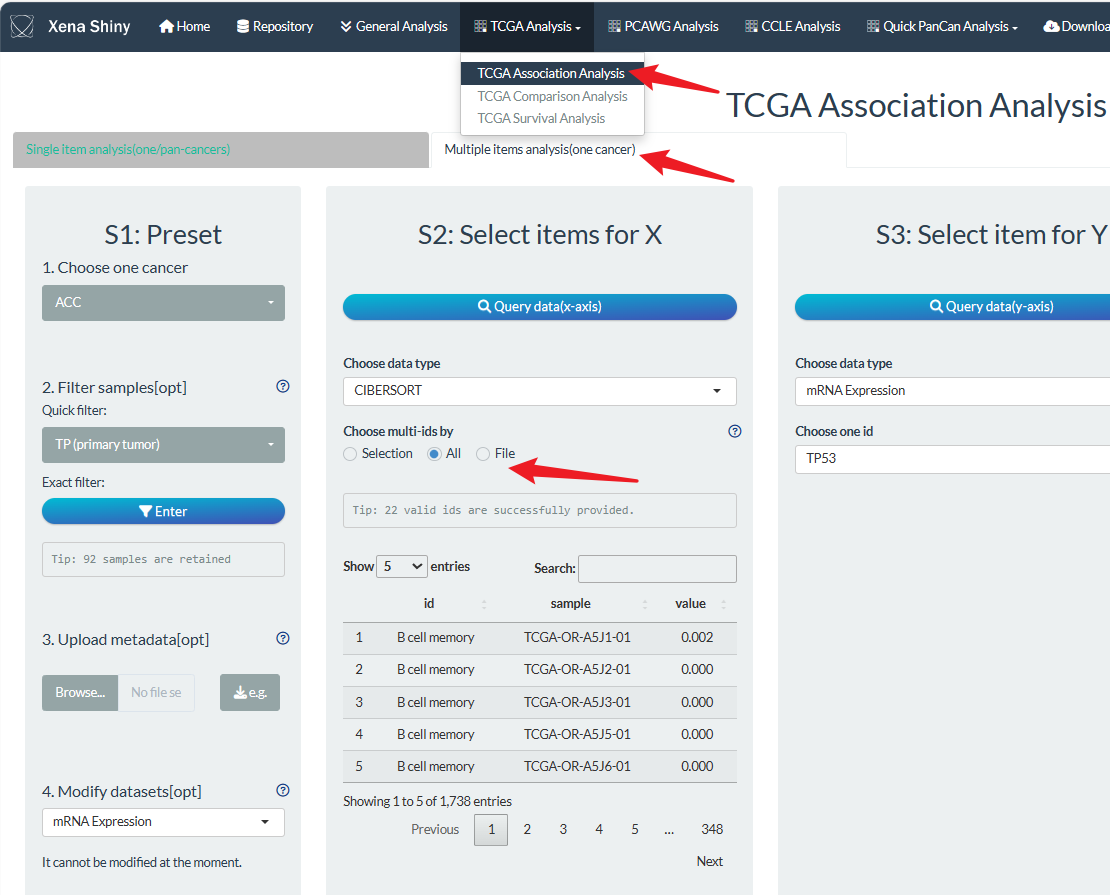Click the Enter exact filter button

pos(163,511)
